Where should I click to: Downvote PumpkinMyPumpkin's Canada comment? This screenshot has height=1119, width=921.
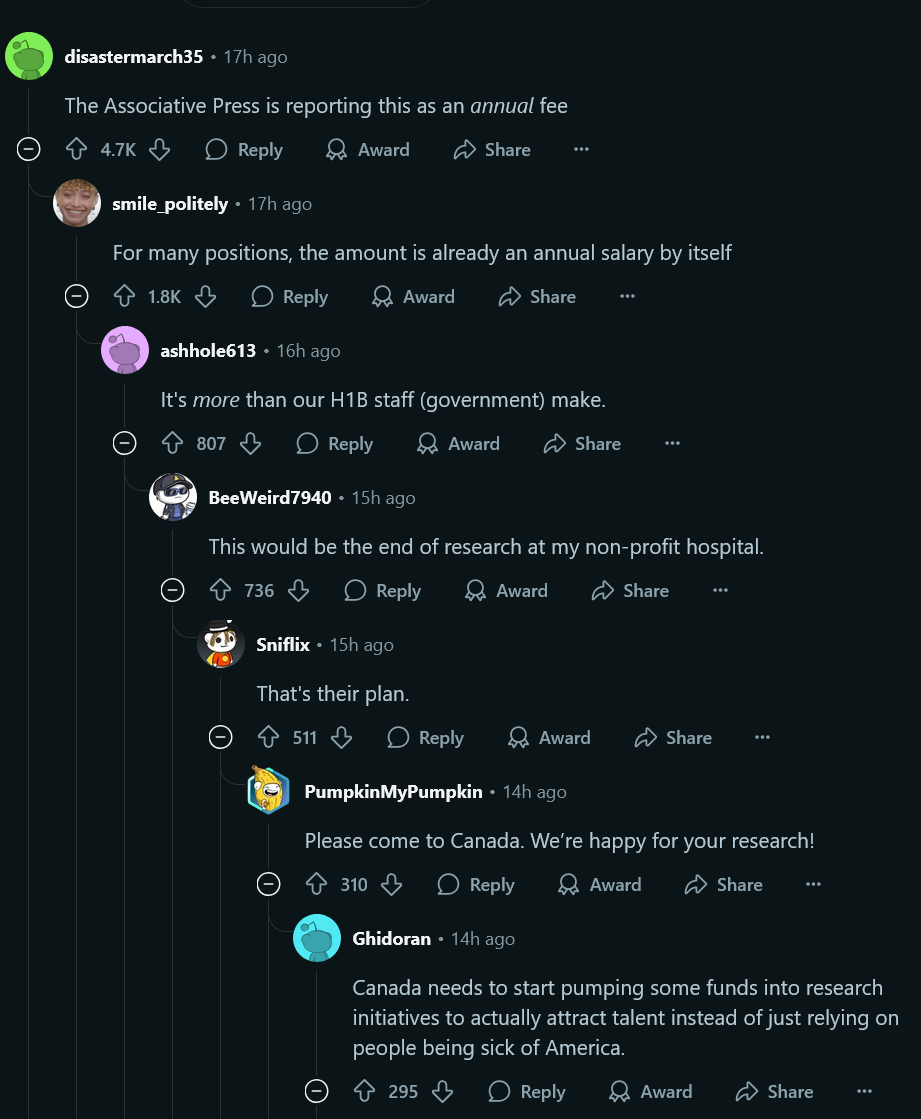pos(392,884)
